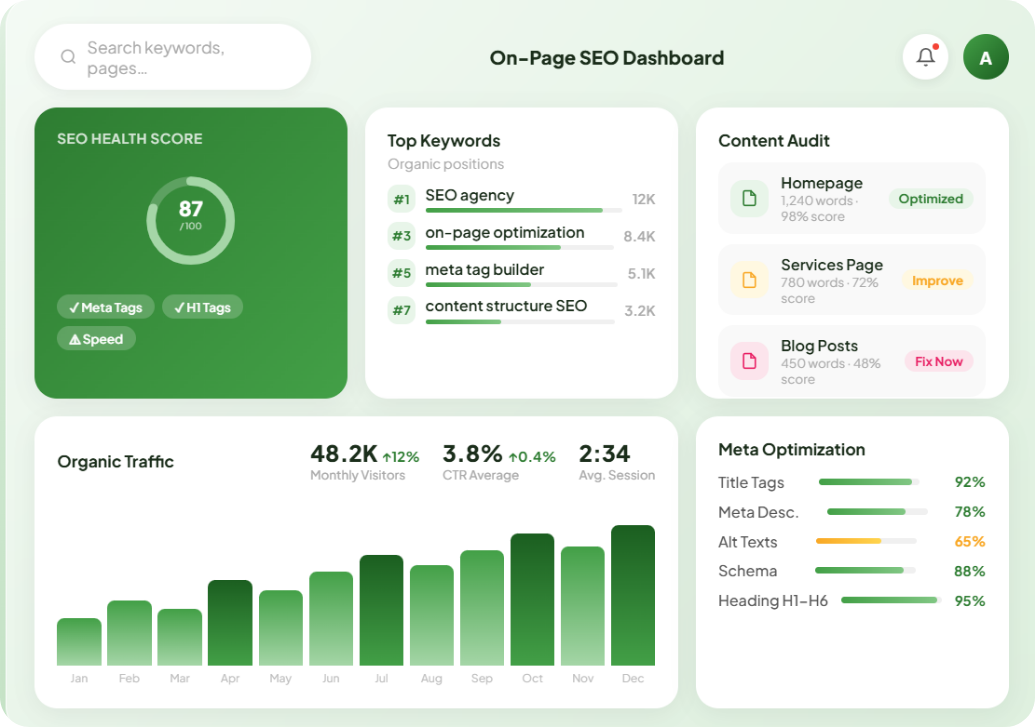Click the December bar in Organic Traffic chart
The height and width of the screenshot is (727, 1035).
point(632,595)
